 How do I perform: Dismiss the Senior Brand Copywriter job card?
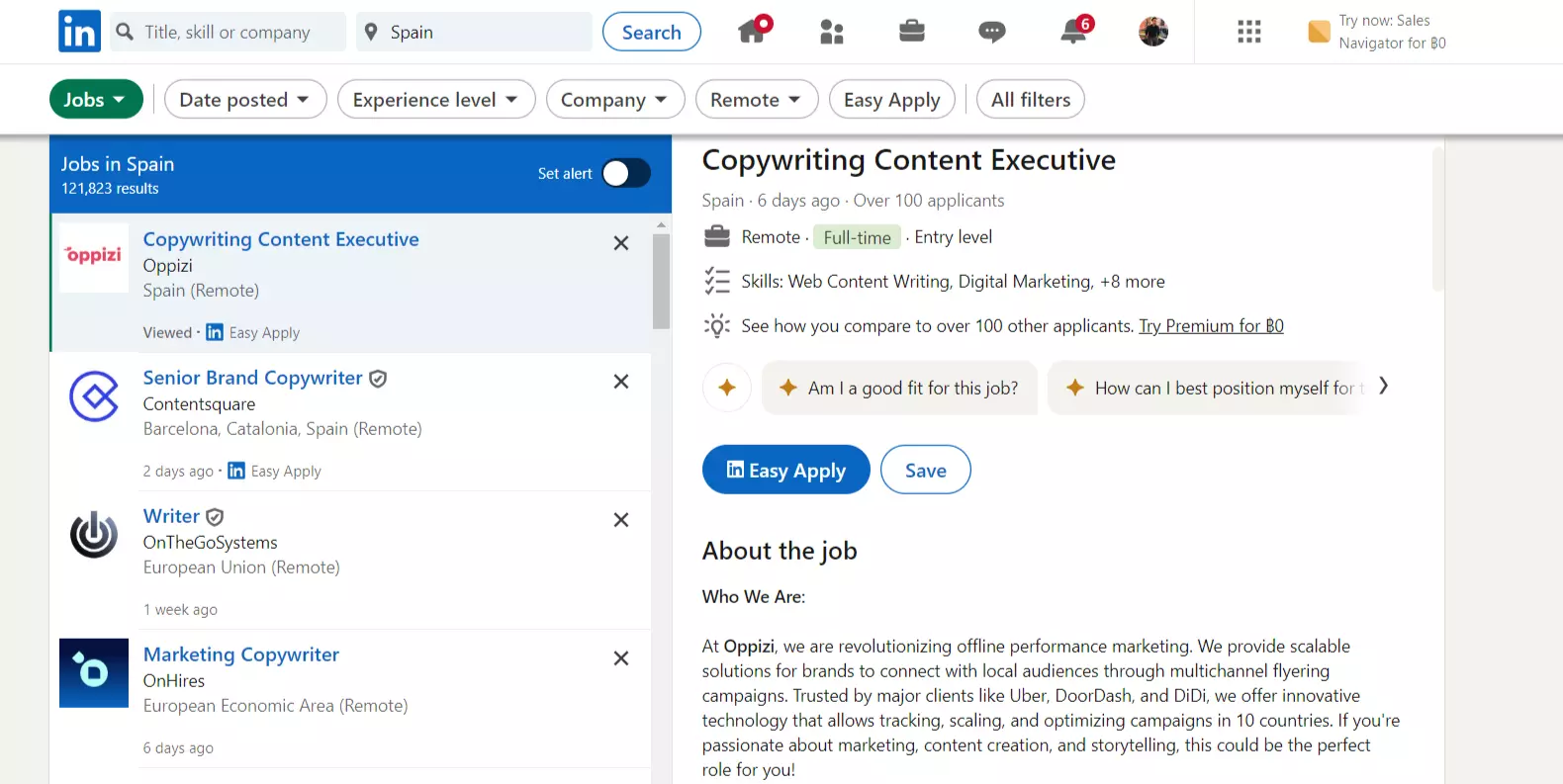click(x=621, y=382)
